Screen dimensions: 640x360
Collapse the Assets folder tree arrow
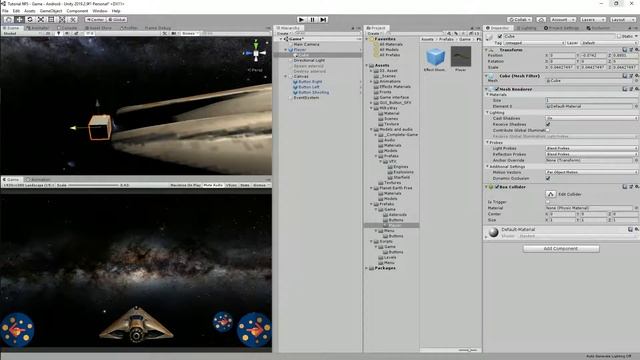[x=367, y=65]
